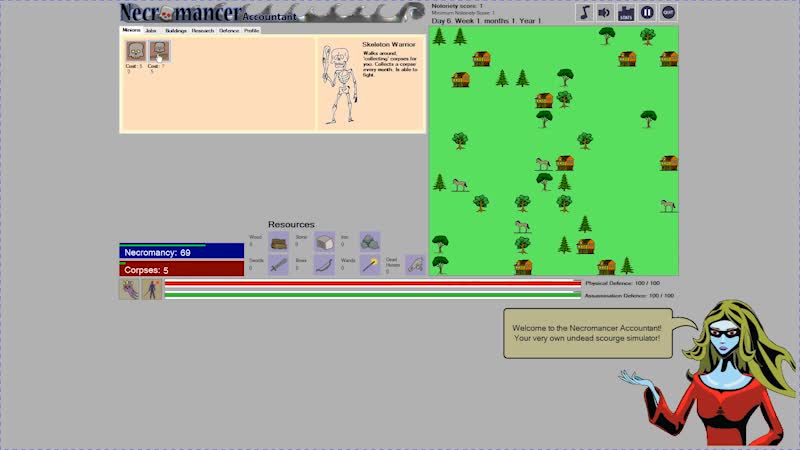Image resolution: width=800 pixels, height=450 pixels.
Task: Select the Defence tab
Action: [x=229, y=31]
